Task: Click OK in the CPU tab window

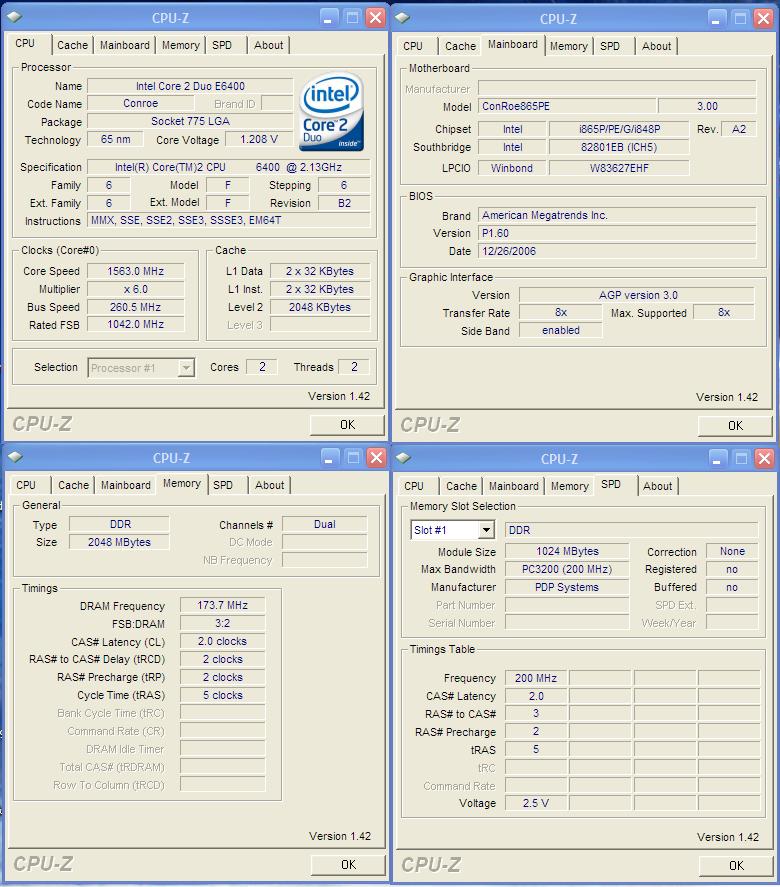Action: 347,425
